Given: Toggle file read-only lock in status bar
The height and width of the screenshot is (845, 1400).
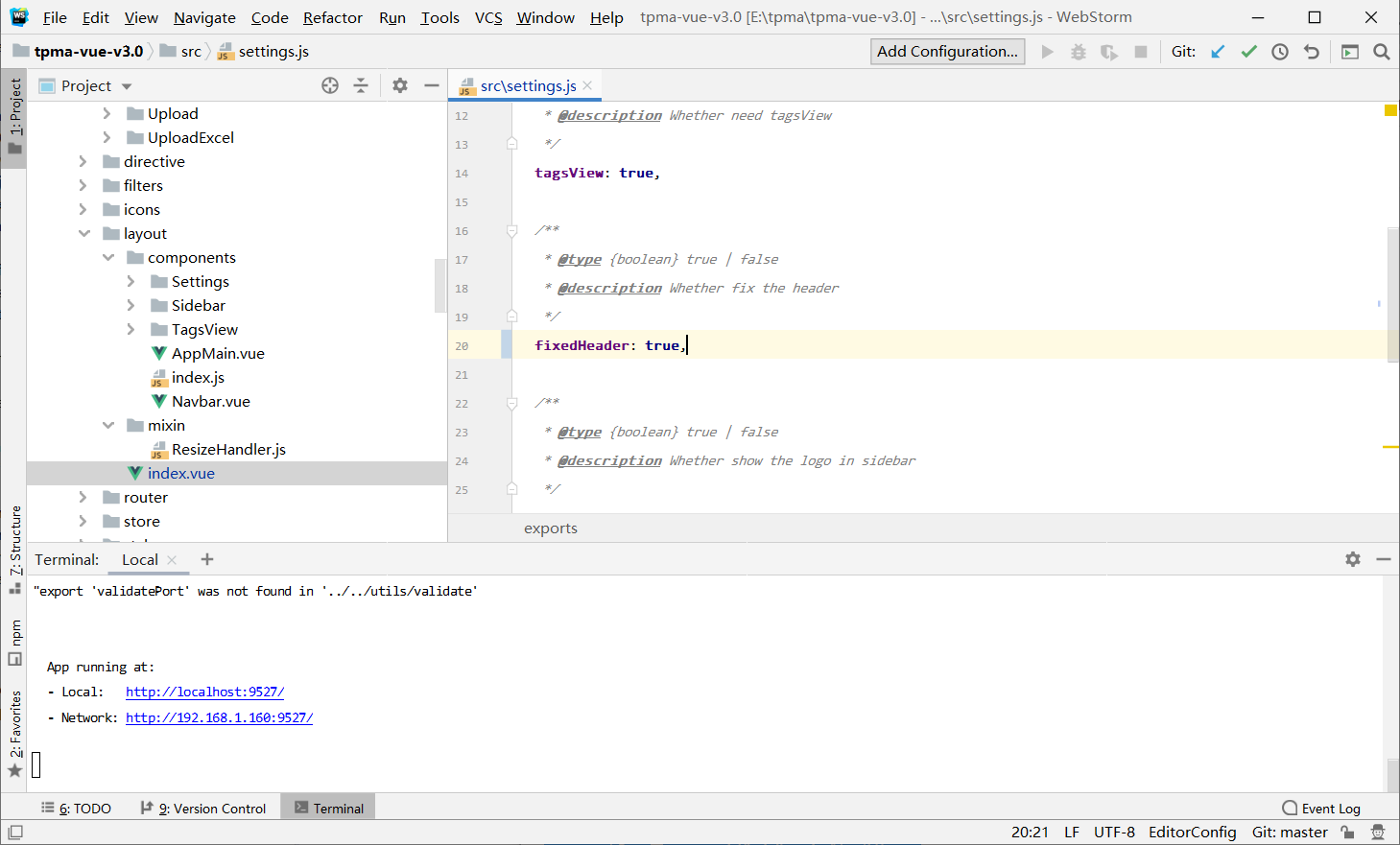Looking at the screenshot, I should click(1347, 832).
